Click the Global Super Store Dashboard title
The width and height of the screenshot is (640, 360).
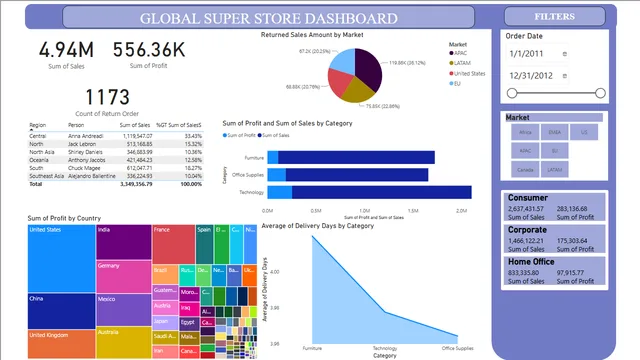coord(269,18)
